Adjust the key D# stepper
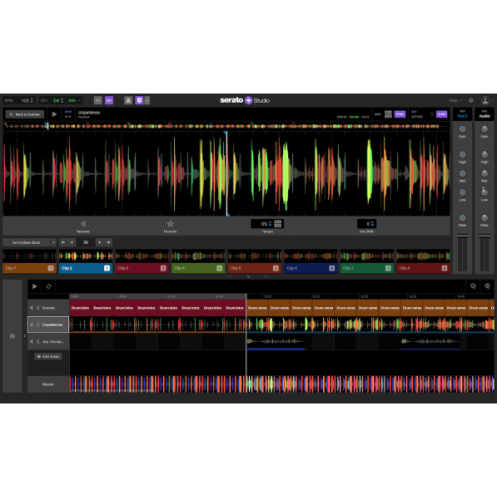The height and width of the screenshot is (497, 497). 62,100
